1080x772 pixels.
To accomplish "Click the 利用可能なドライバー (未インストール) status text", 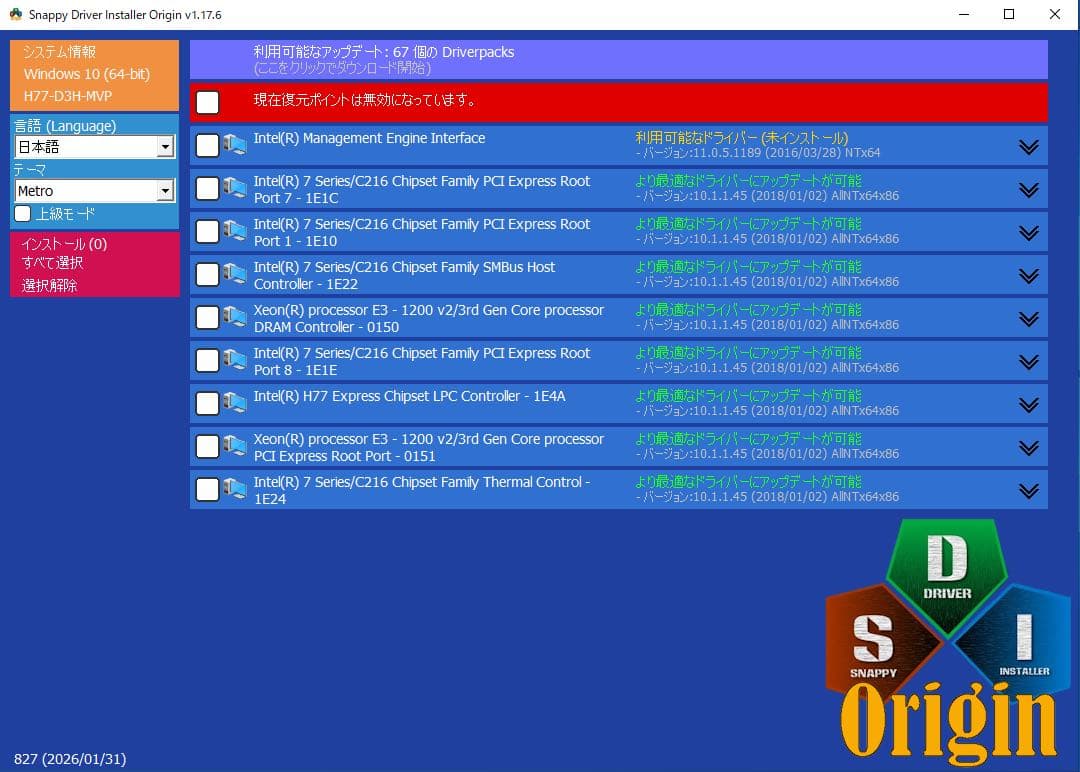I will [x=742, y=138].
